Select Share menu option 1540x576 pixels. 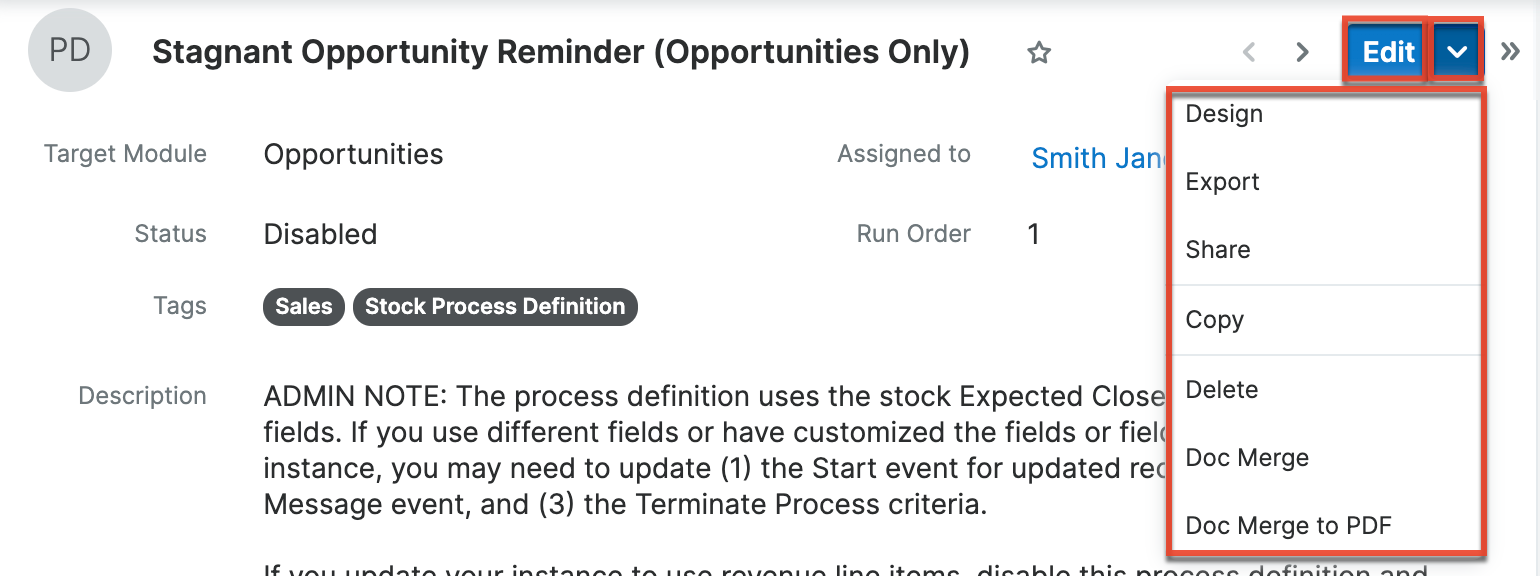tap(1217, 250)
